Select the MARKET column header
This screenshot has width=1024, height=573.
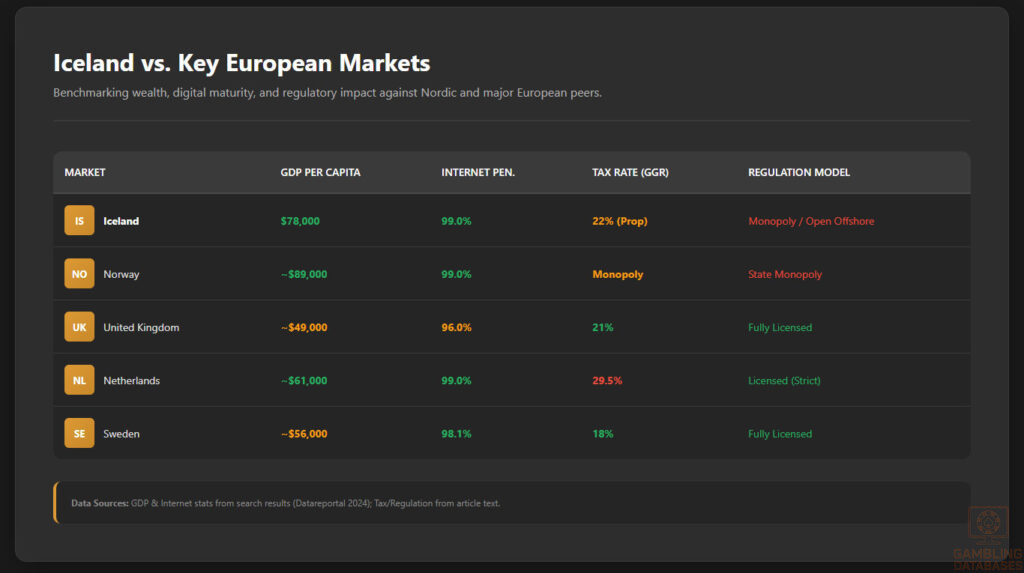point(85,172)
